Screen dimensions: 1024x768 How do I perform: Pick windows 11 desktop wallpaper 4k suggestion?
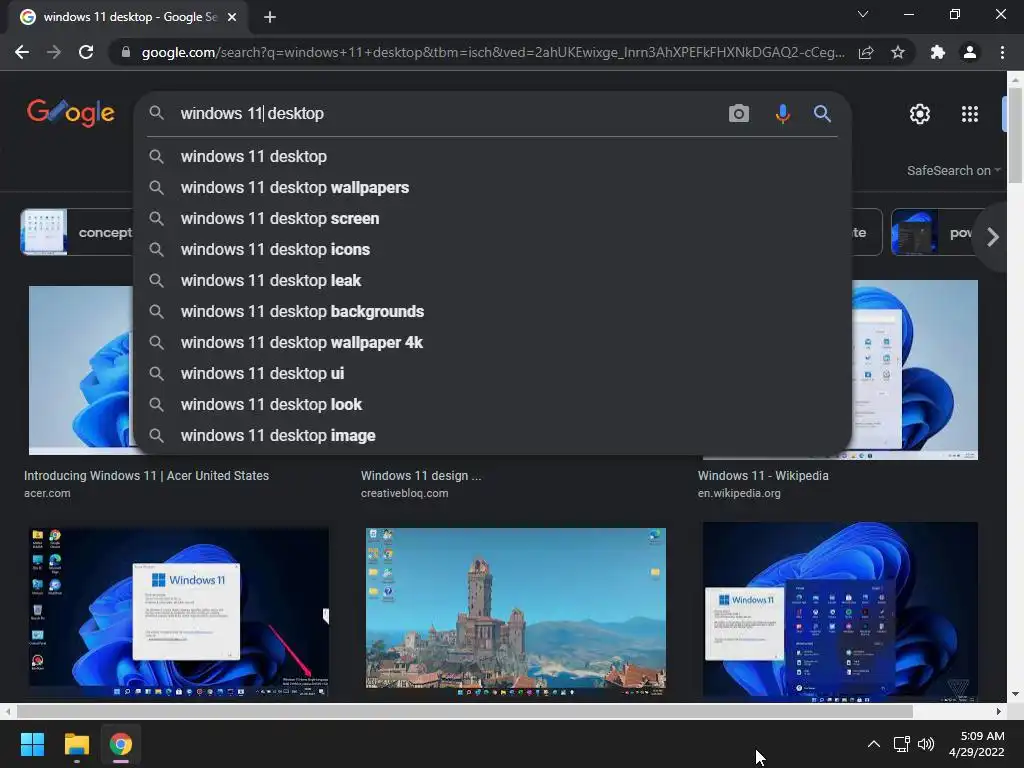tap(492, 342)
